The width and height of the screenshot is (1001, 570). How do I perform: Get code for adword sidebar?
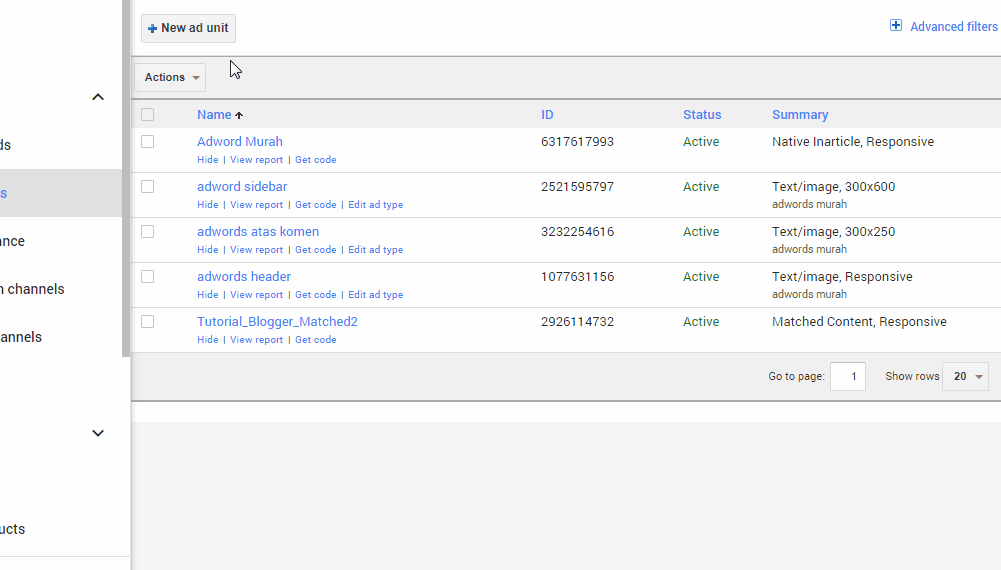(x=315, y=205)
